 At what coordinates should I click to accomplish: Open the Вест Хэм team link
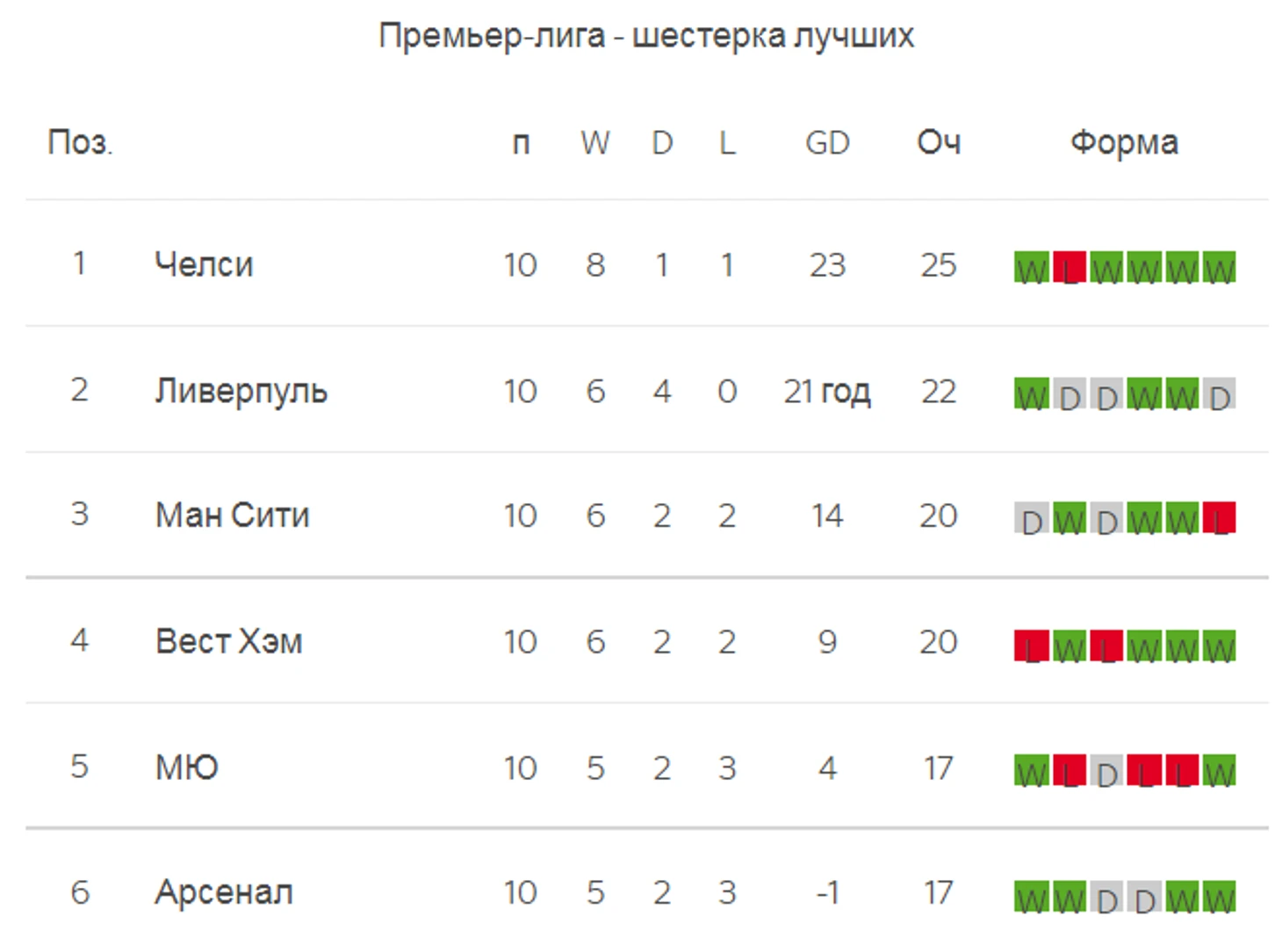[x=229, y=642]
